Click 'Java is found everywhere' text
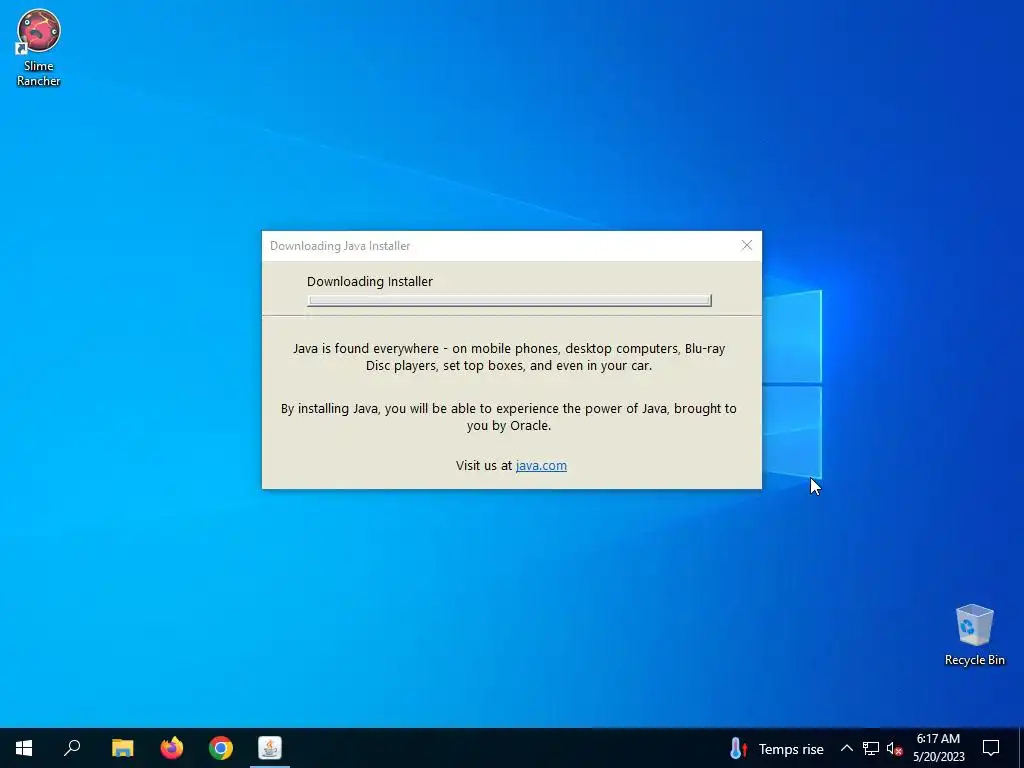Viewport: 1024px width, 768px height. (x=509, y=357)
